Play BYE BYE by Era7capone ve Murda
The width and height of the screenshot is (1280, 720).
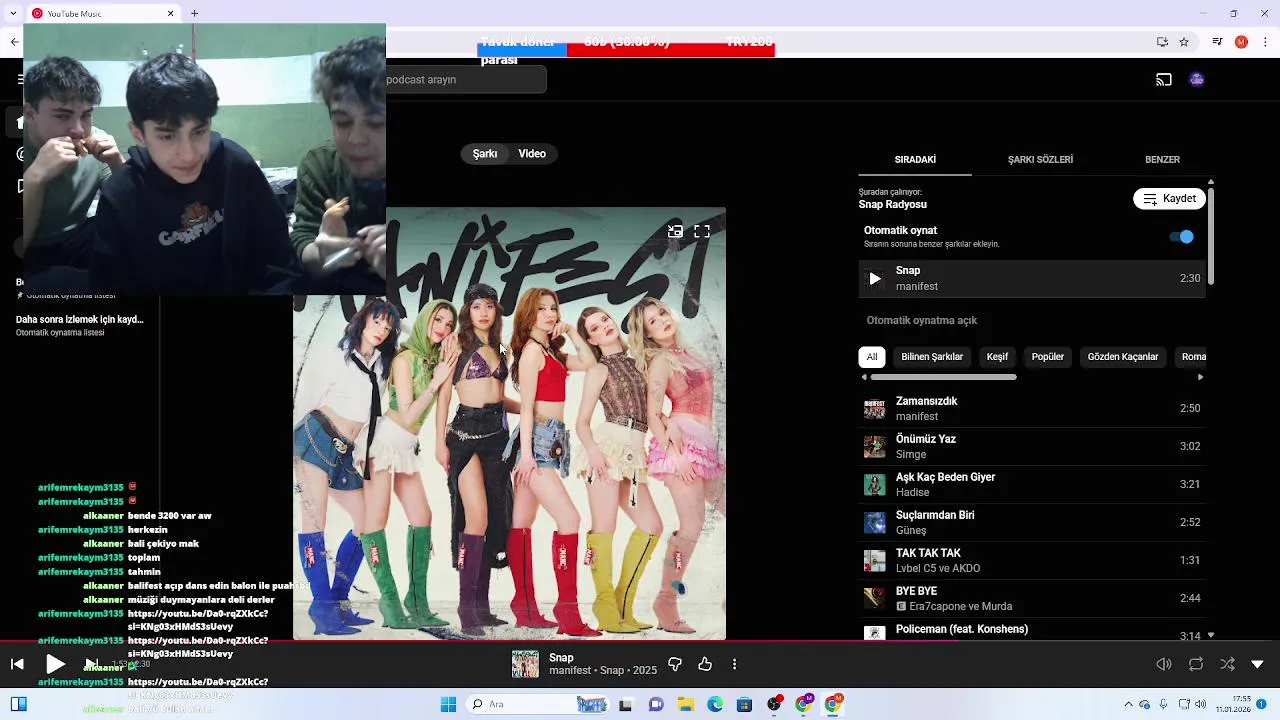tap(1032, 599)
